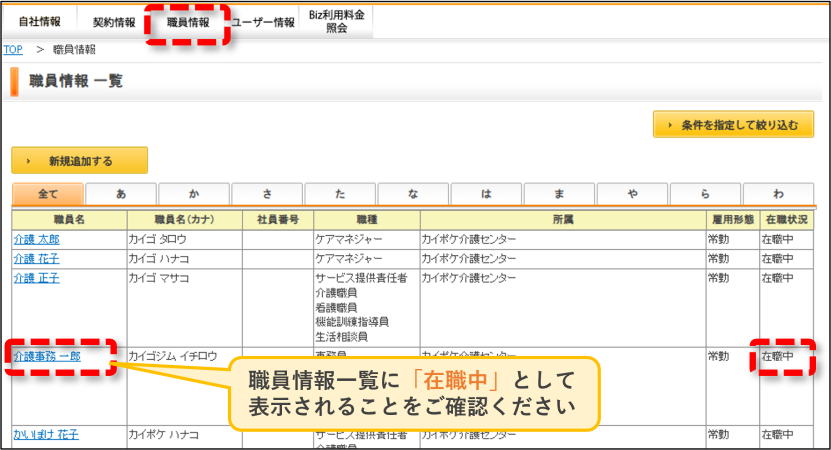Open the 契約情報 tab
Viewport: 831px width, 450px height.
(114, 22)
